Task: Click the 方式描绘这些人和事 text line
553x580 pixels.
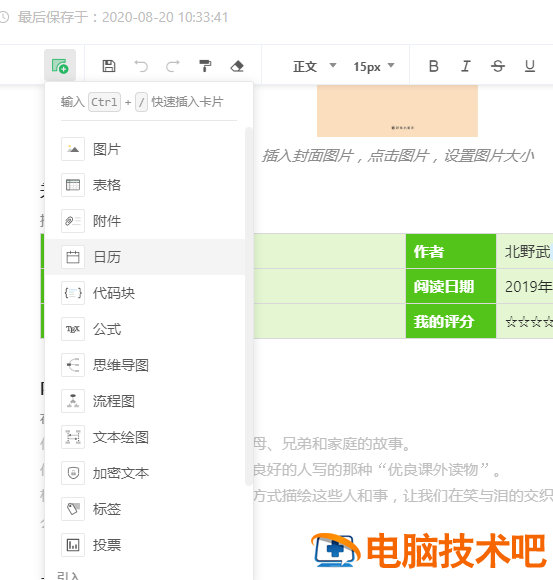Action: (403, 496)
